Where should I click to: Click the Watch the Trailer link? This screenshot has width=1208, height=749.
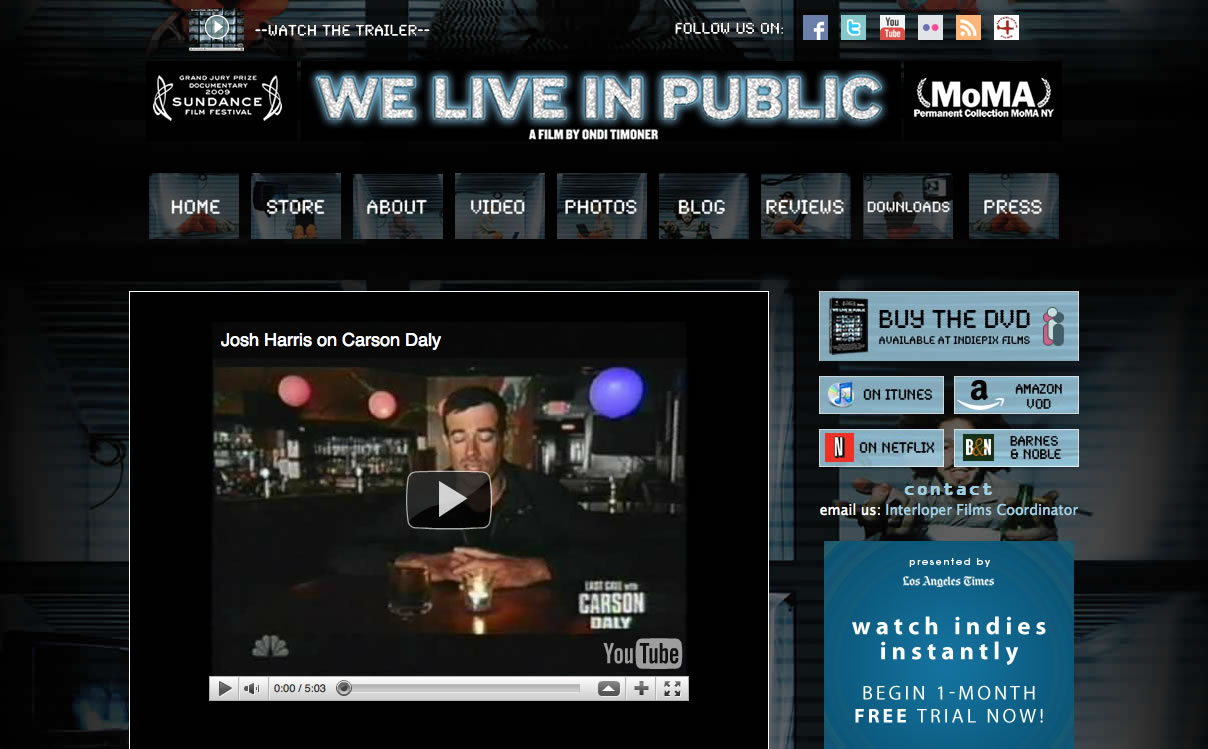[342, 30]
